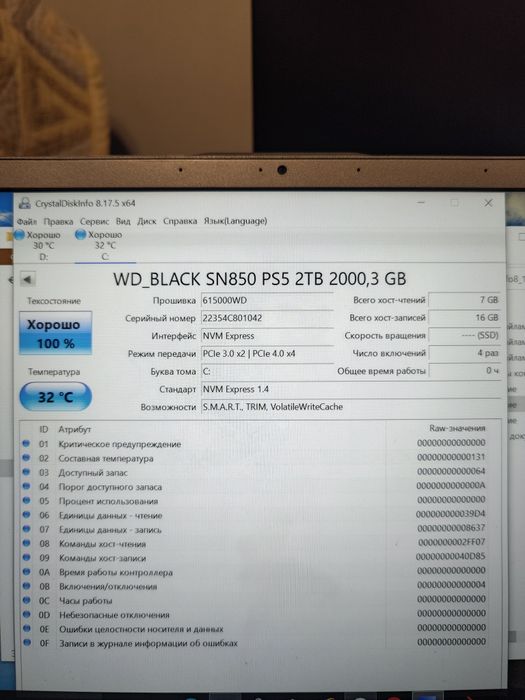Viewport: 525px width, 700px height.
Task: Click the Хорошо 100 % health status button
Action: coord(55,333)
